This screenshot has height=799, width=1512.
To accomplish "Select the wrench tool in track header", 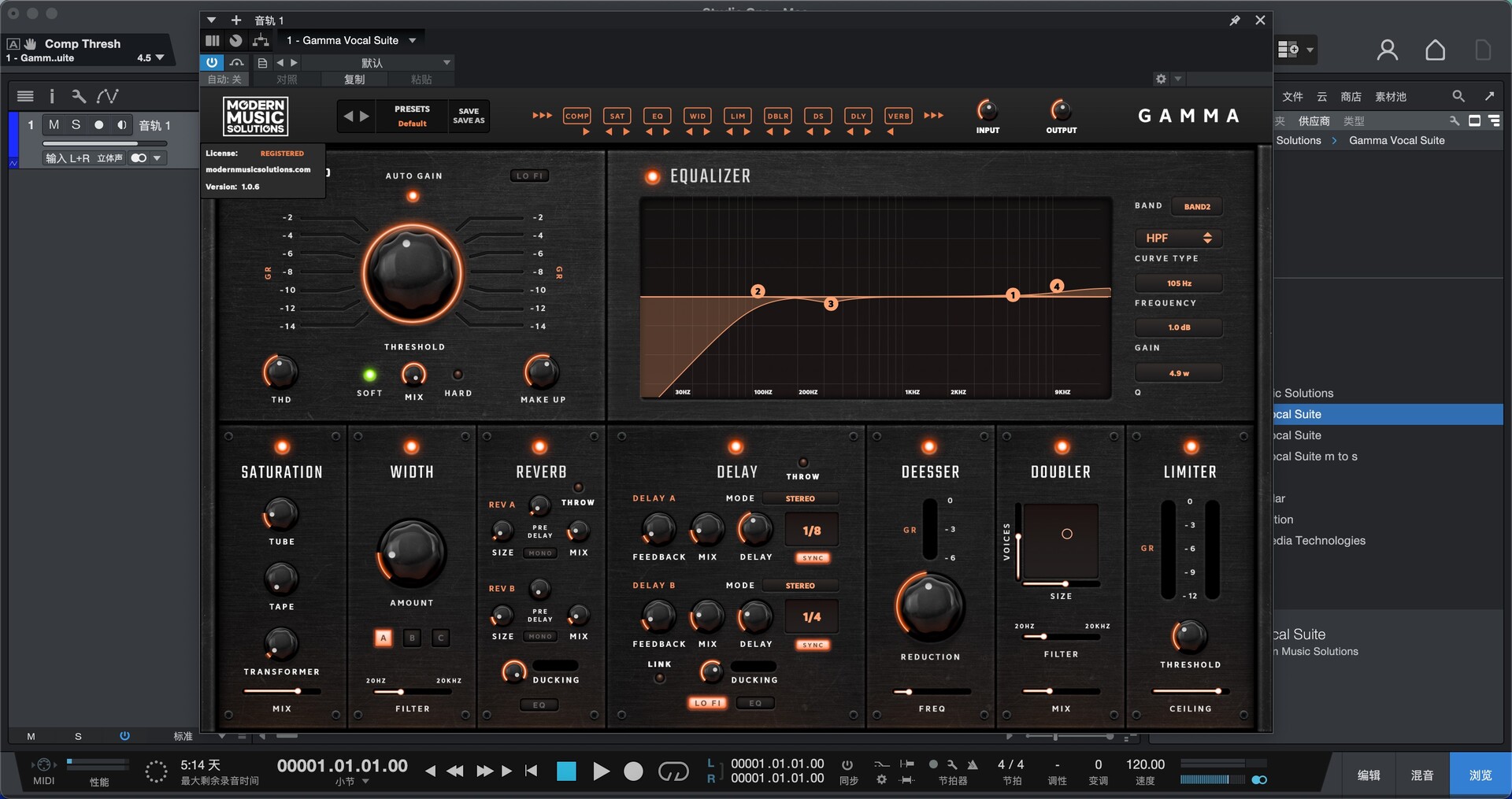I will pos(78,96).
